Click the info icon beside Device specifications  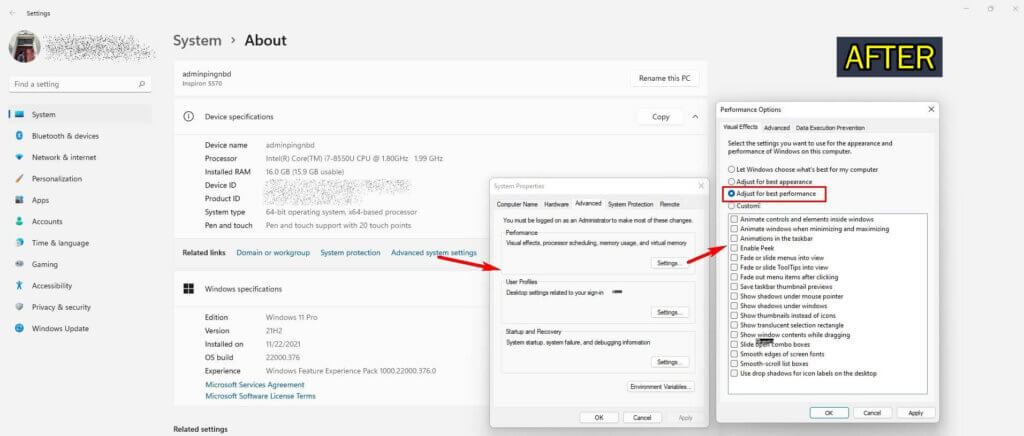189,116
